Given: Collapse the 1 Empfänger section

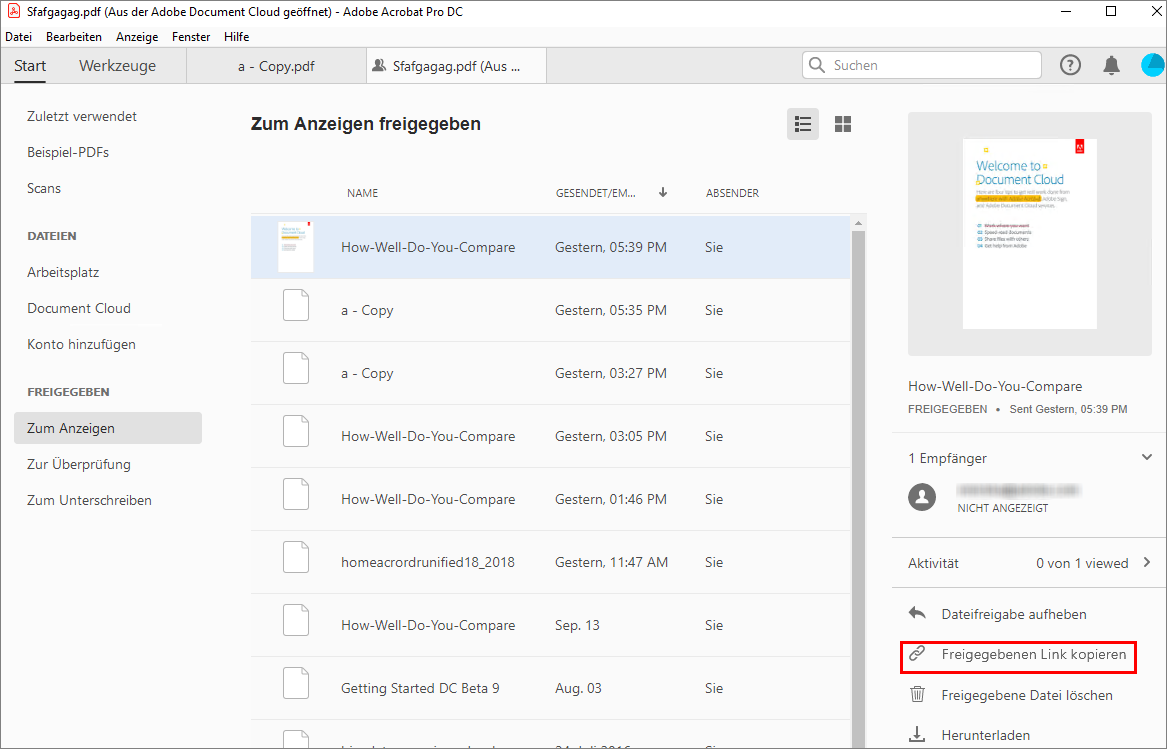Looking at the screenshot, I should [x=1147, y=457].
